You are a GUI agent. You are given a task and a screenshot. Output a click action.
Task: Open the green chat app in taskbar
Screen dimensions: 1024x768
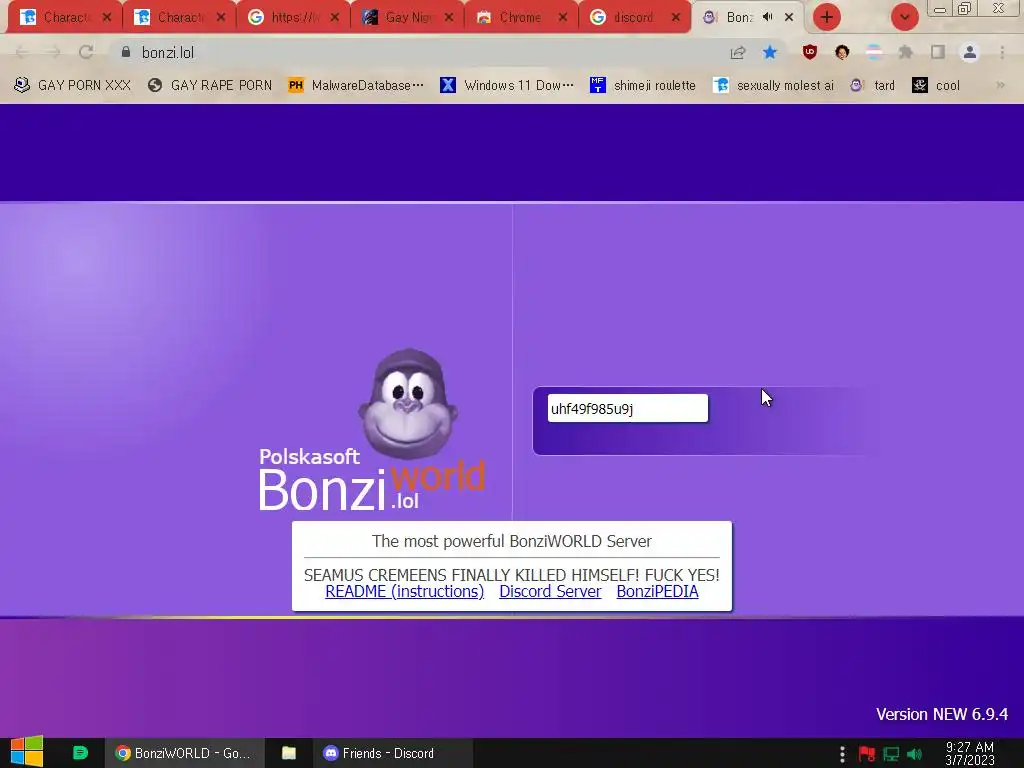(80, 753)
